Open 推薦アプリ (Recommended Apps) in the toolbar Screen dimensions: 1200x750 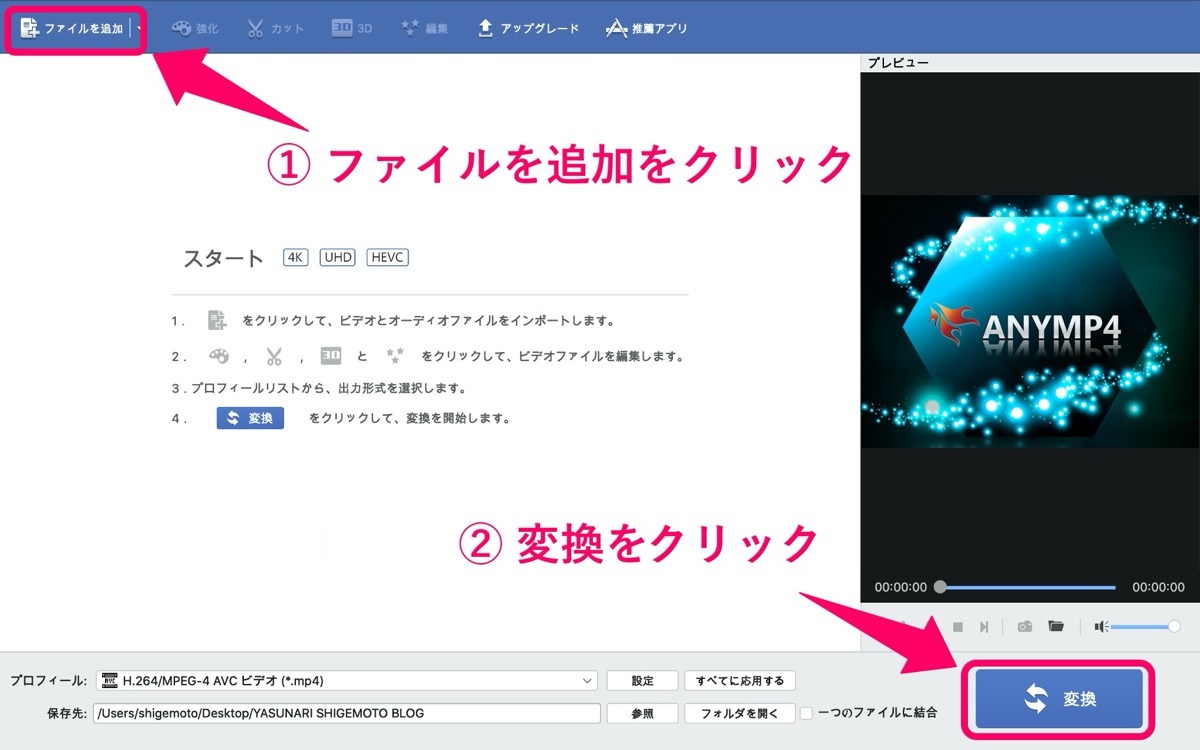tap(647, 28)
